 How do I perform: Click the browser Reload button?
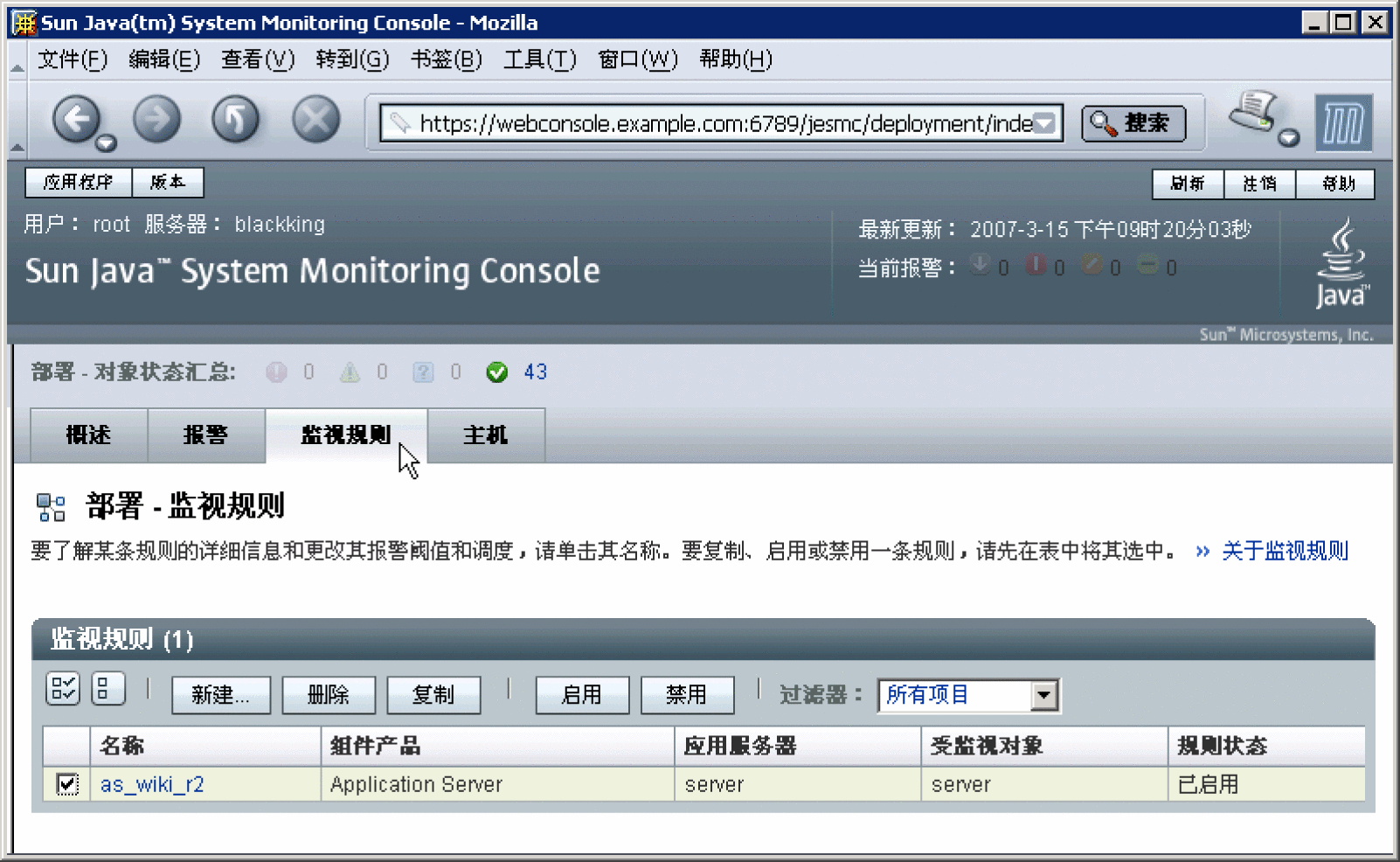[236, 119]
